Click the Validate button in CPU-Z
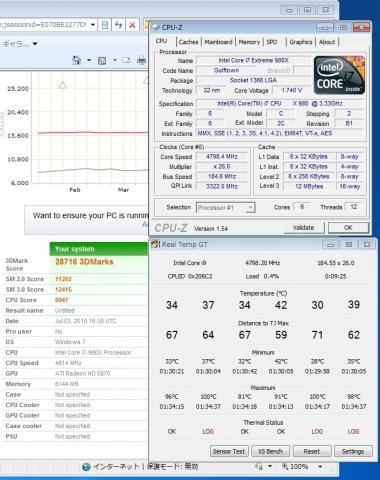 tap(303, 228)
